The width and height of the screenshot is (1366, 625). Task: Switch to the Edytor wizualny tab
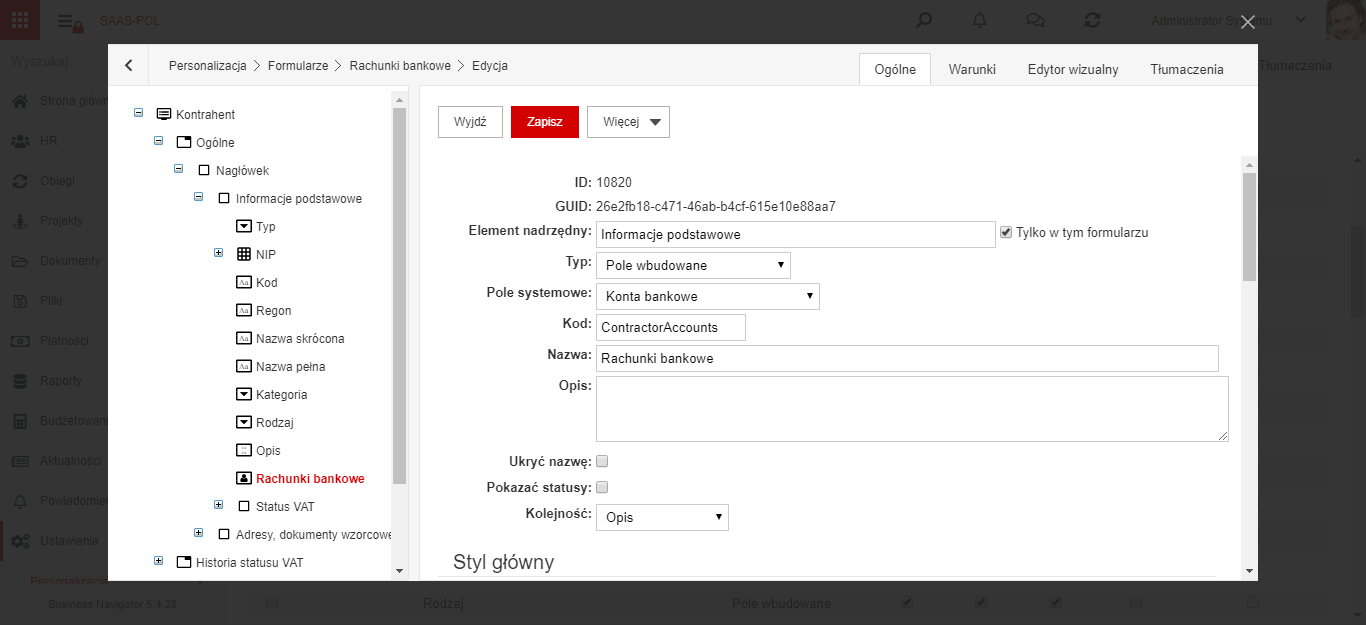(x=1073, y=69)
